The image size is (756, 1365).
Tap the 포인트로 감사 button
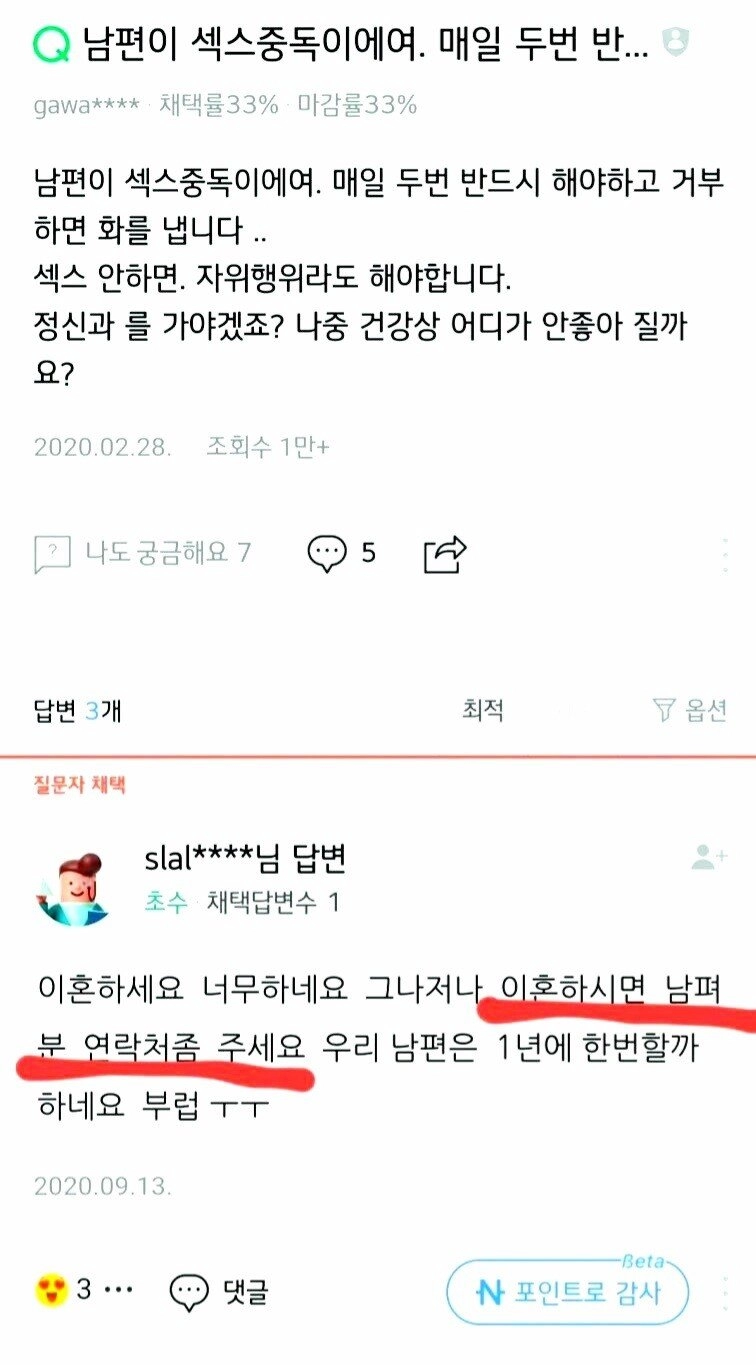(567, 1292)
